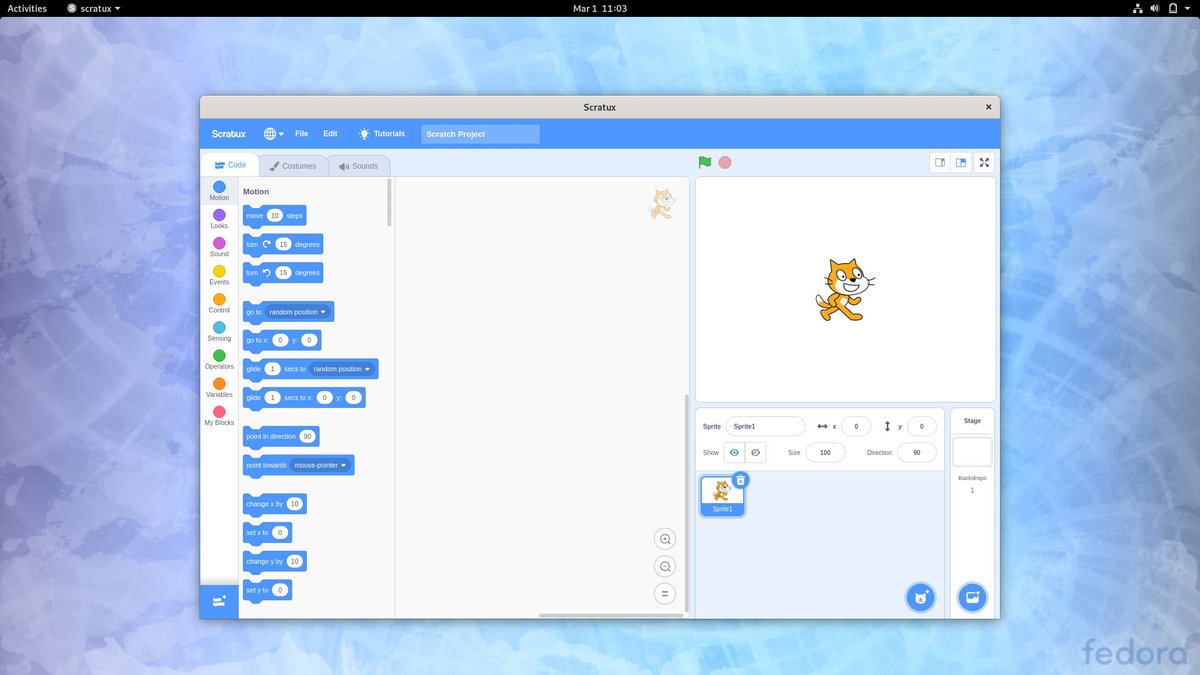This screenshot has height=675, width=1200.
Task: Select the Looks block category
Action: [219, 219]
